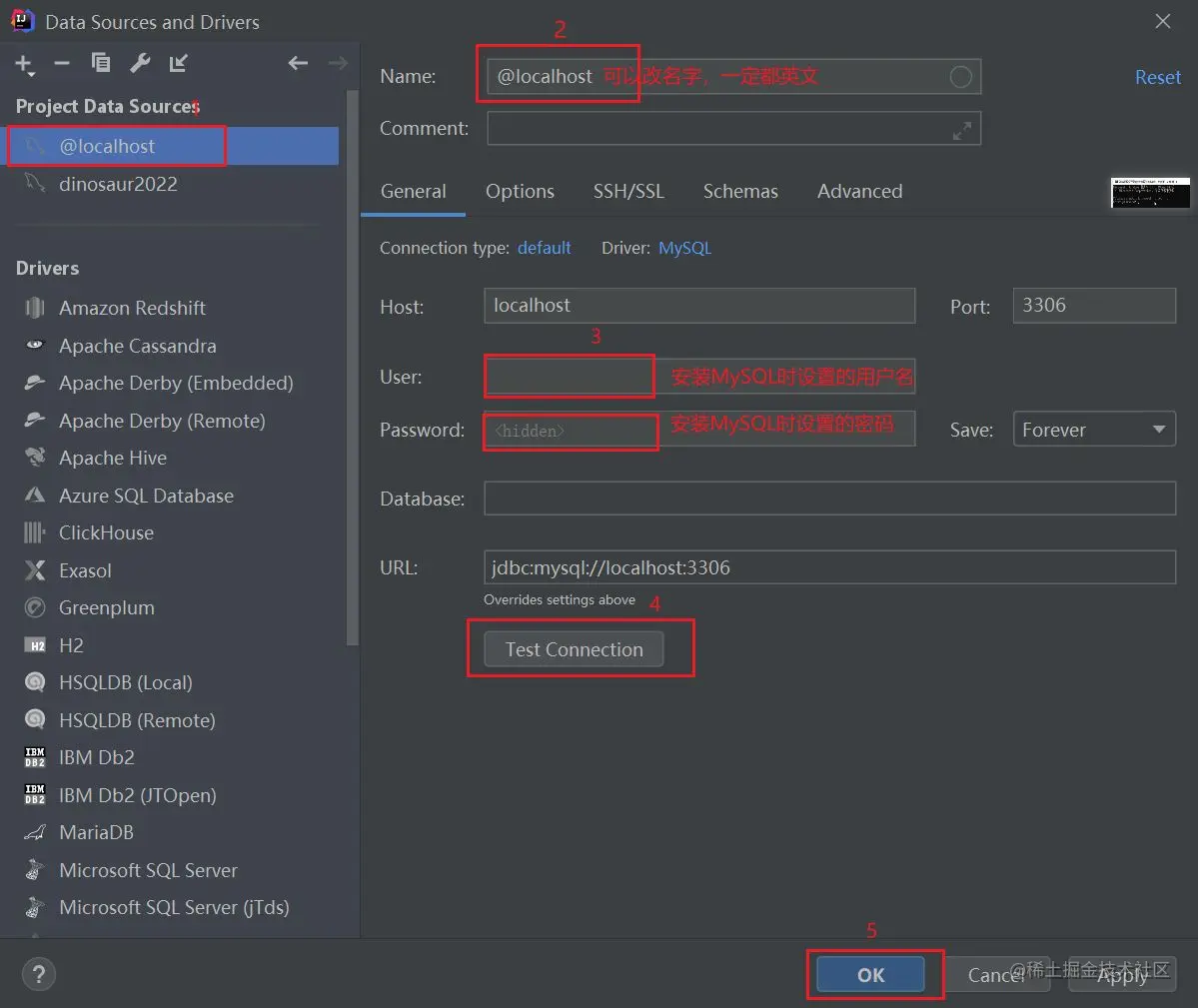Click the Password field

[x=699, y=430]
